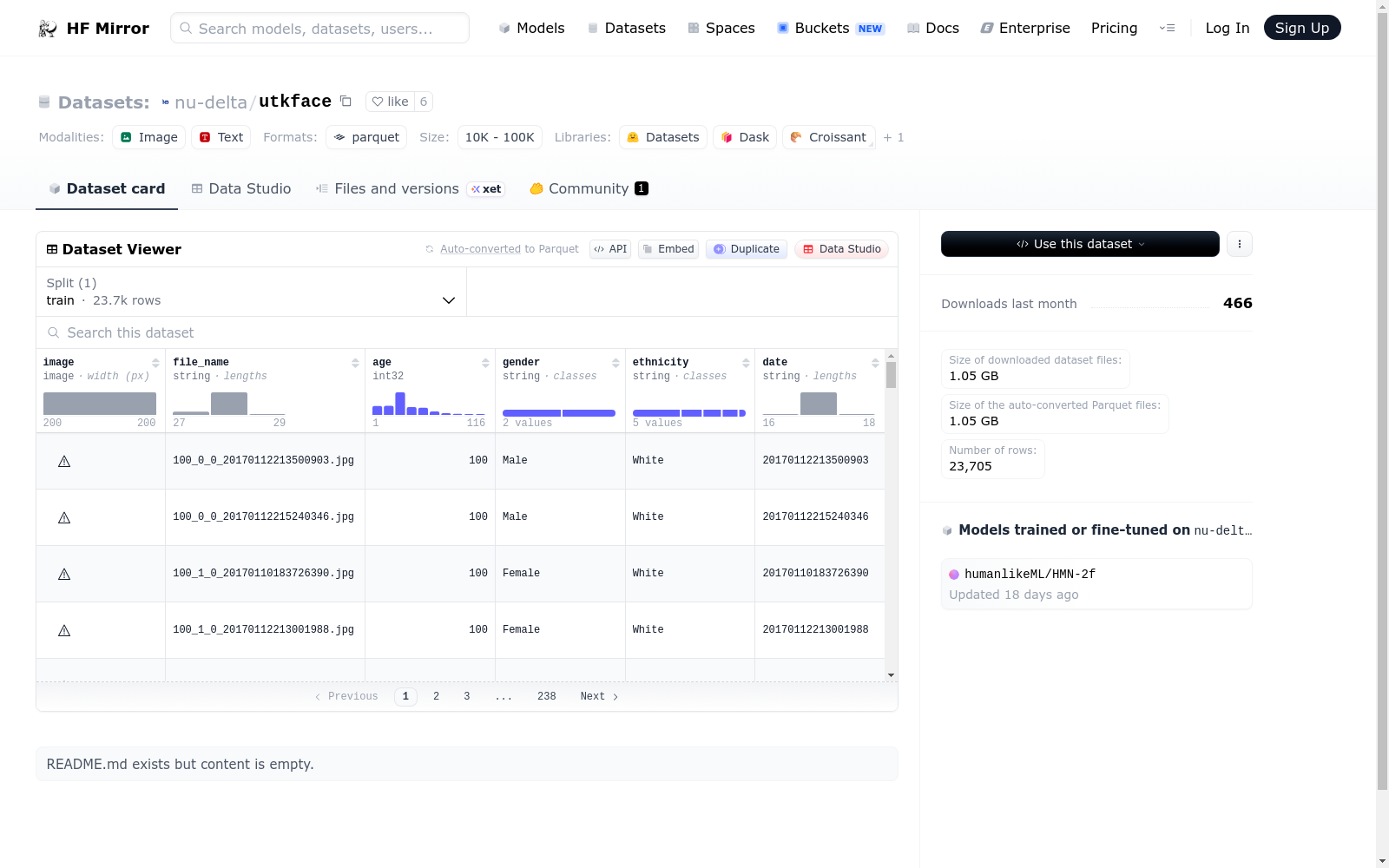Open Data Studio from the viewer header
Screen dimensions: 1389x868
point(841,249)
